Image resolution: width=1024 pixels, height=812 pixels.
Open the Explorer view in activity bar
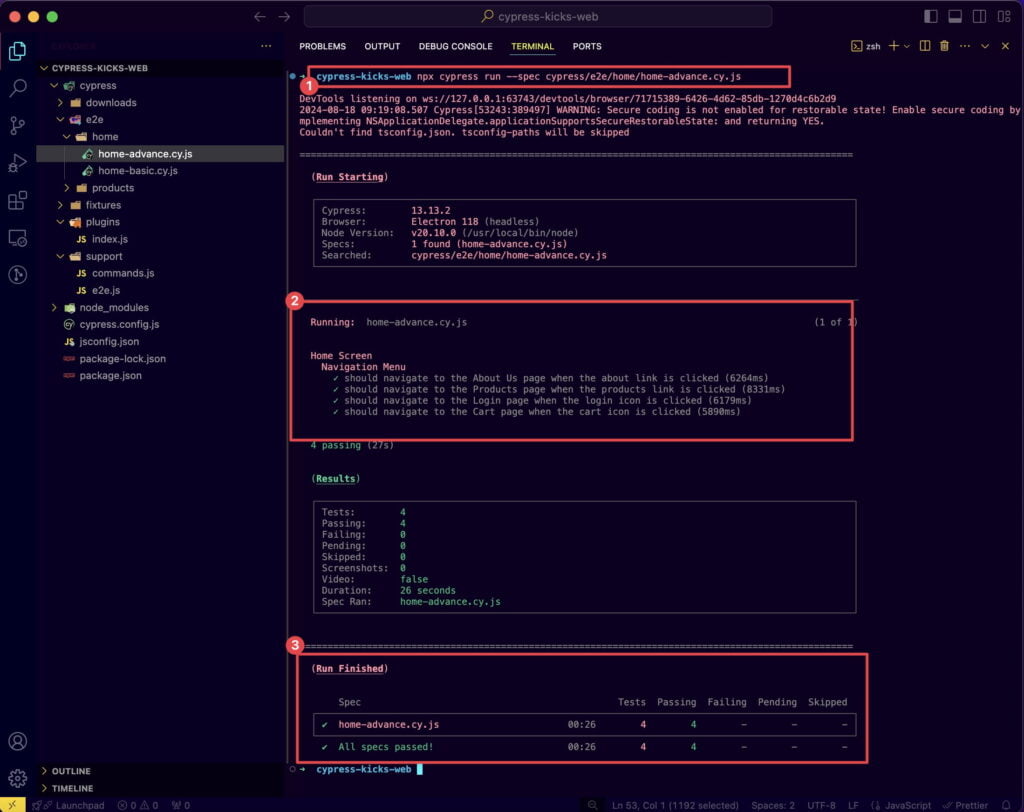tap(18, 51)
